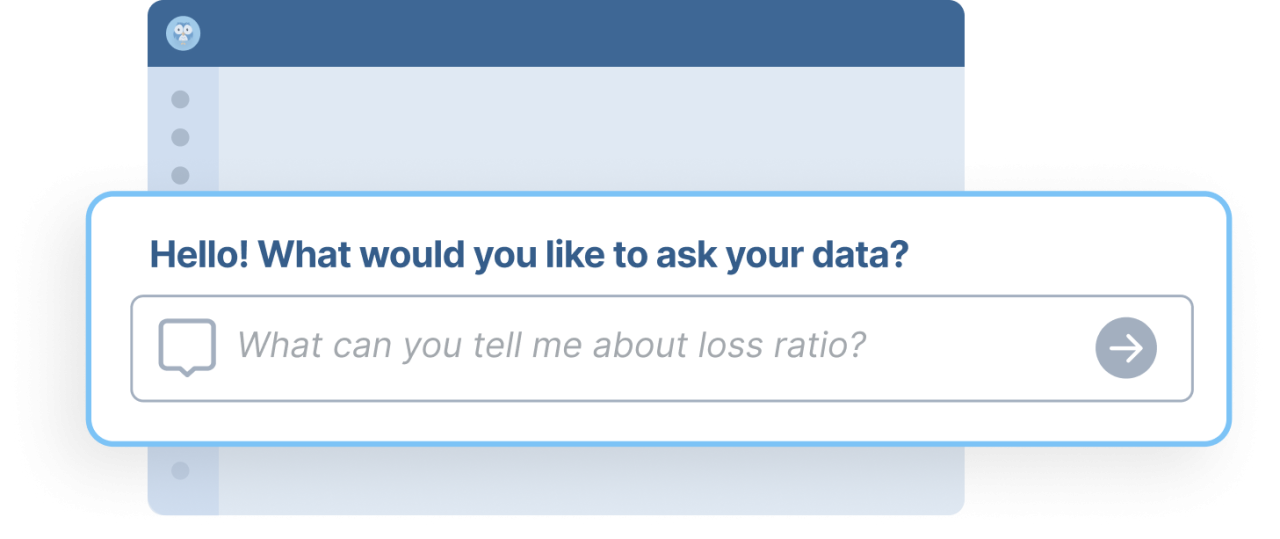
Task: Select the third sidebar dot icon
Action: click(180, 175)
